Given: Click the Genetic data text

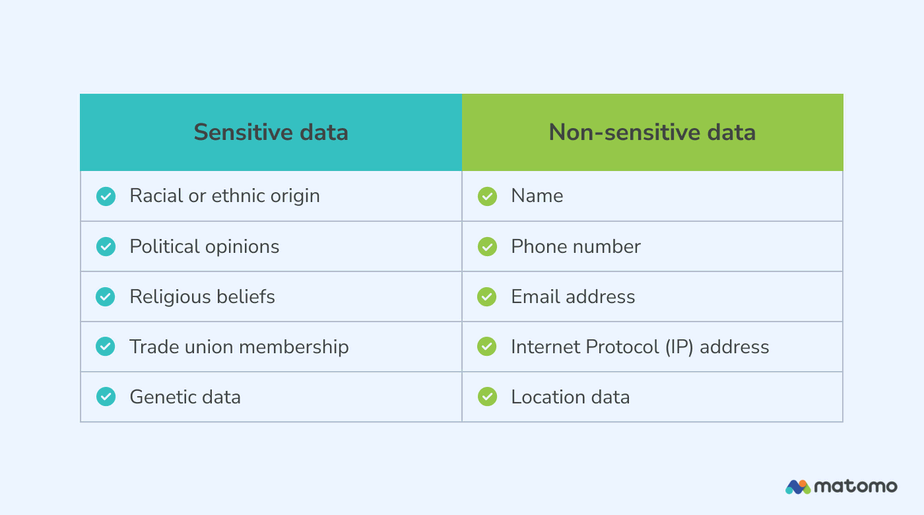Looking at the screenshot, I should click(185, 397).
